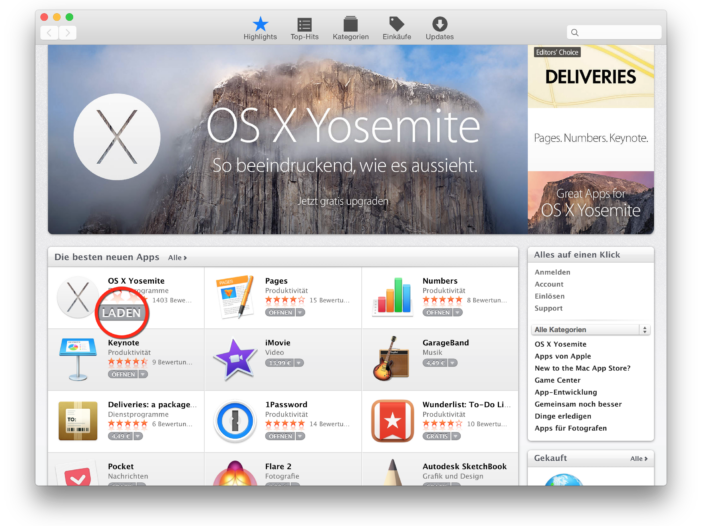Click the Numbers app icon
This screenshot has height=526, width=702.
392,295
